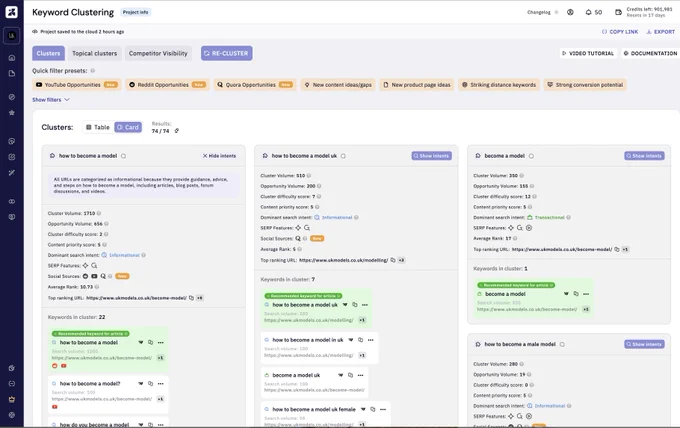Viewport: 680px width, 428px height.
Task: Select the 'Striking distance keywords' preset
Action: 499,85
